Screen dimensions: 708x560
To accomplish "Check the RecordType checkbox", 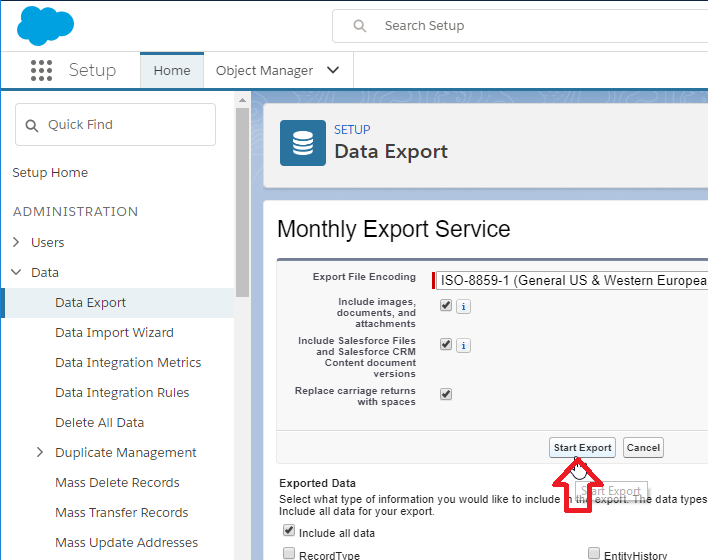I will (x=289, y=554).
